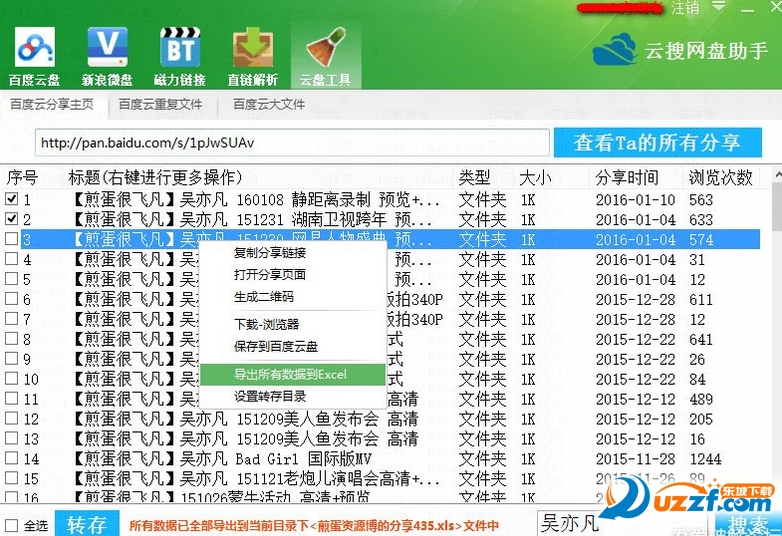The height and width of the screenshot is (536, 782).
Task: Select the 磁力链接 BT icon
Action: tap(180, 56)
